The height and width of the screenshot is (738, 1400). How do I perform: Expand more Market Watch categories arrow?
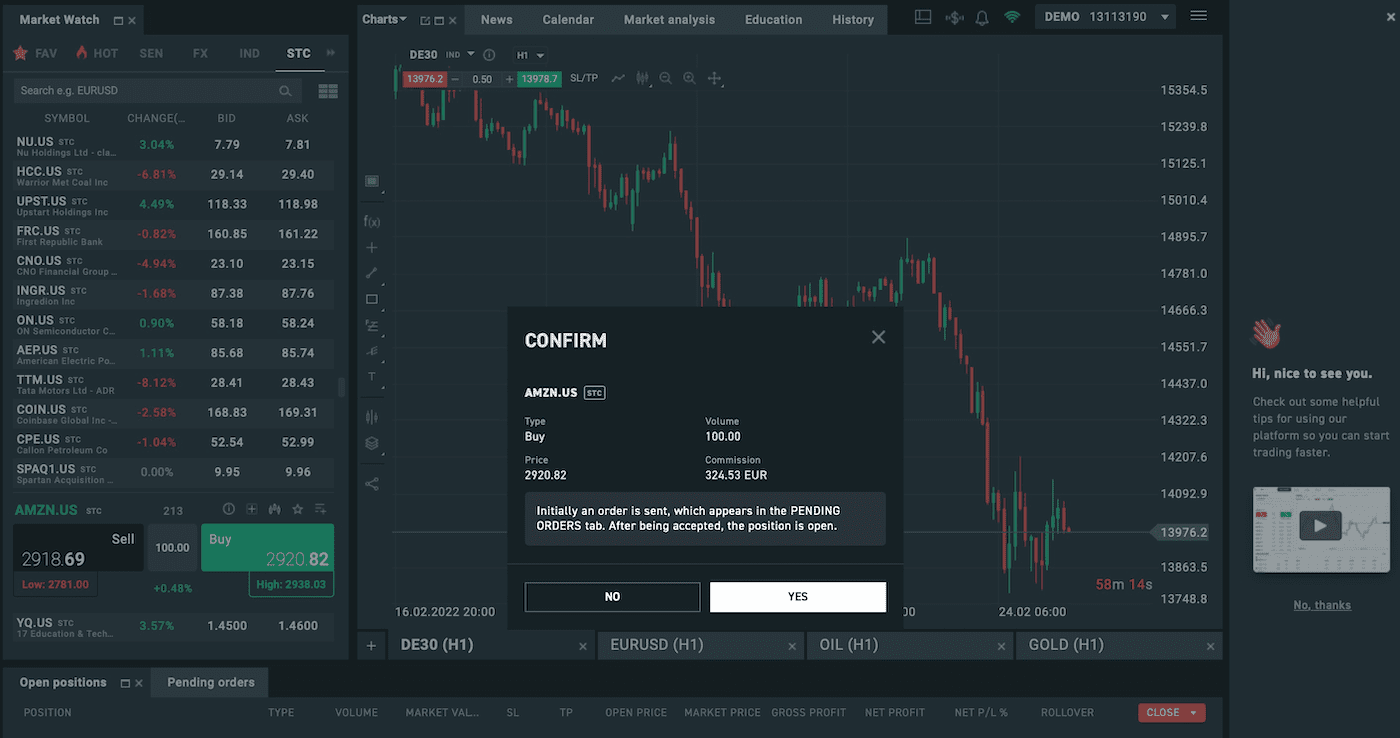tap(331, 53)
